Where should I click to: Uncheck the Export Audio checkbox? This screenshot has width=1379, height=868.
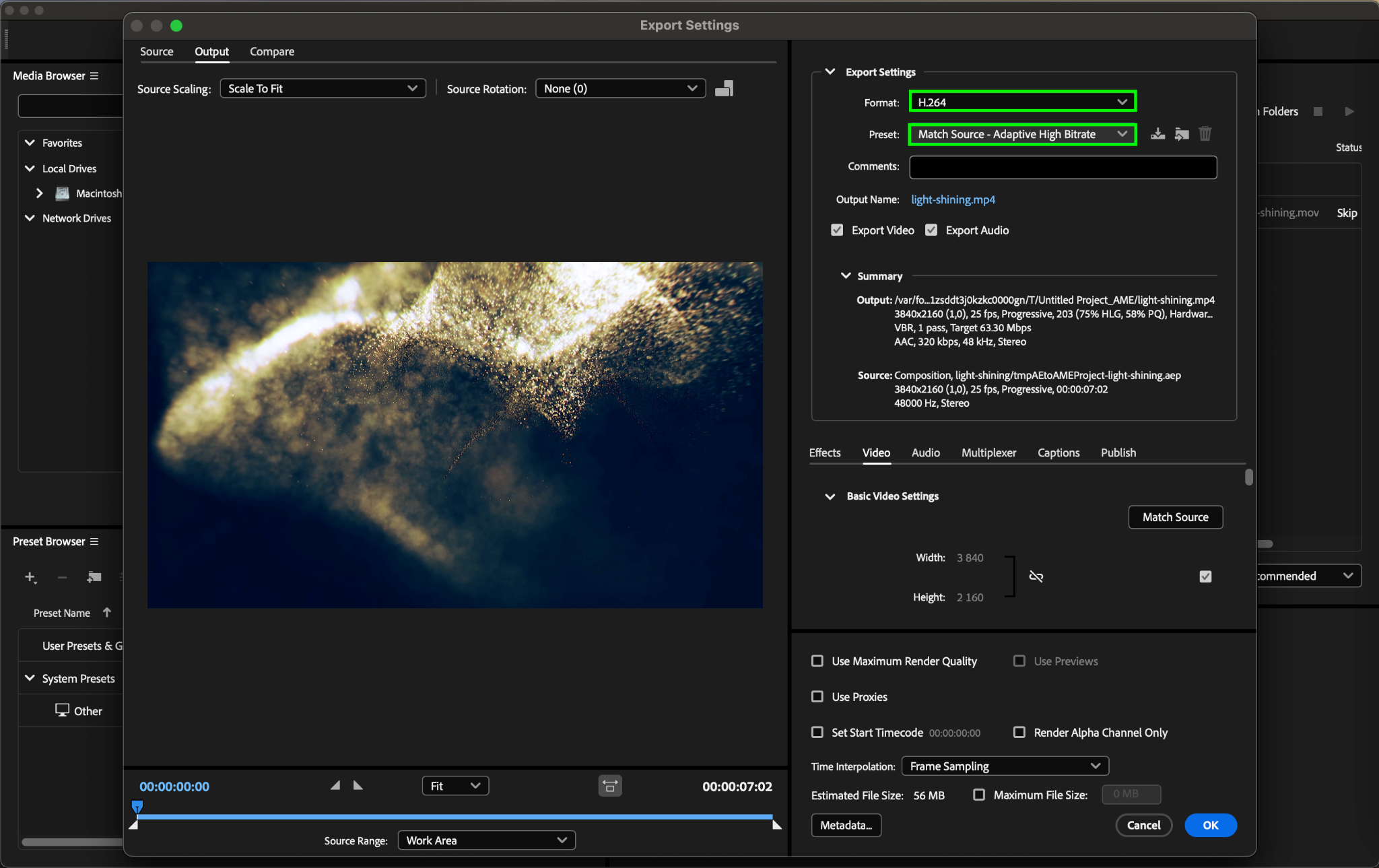(x=931, y=230)
